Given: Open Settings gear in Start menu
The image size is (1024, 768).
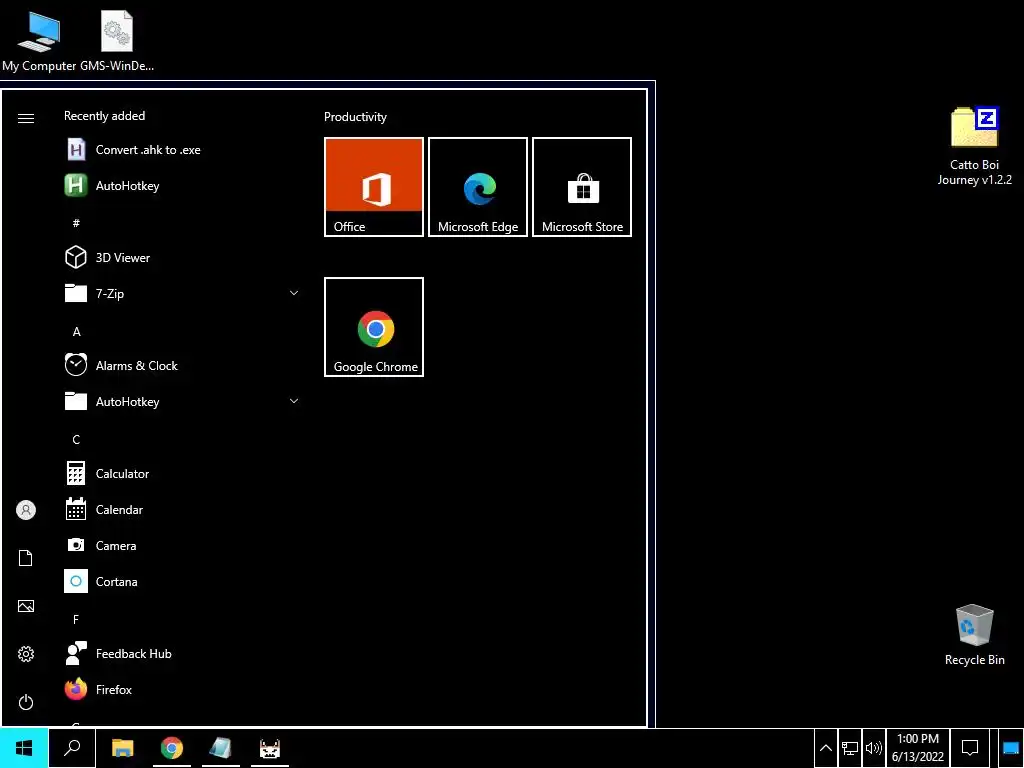Looking at the screenshot, I should 26,654.
